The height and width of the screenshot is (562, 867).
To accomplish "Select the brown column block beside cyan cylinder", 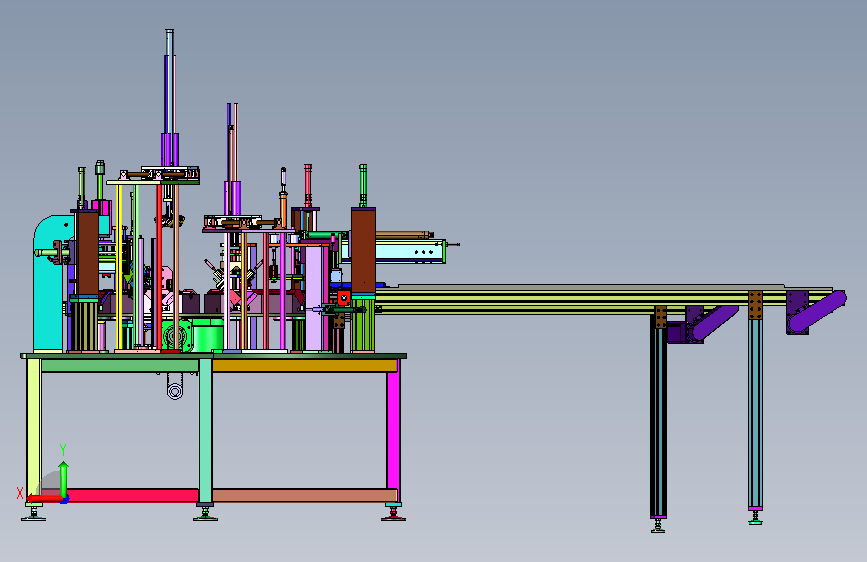I will 363,251.
